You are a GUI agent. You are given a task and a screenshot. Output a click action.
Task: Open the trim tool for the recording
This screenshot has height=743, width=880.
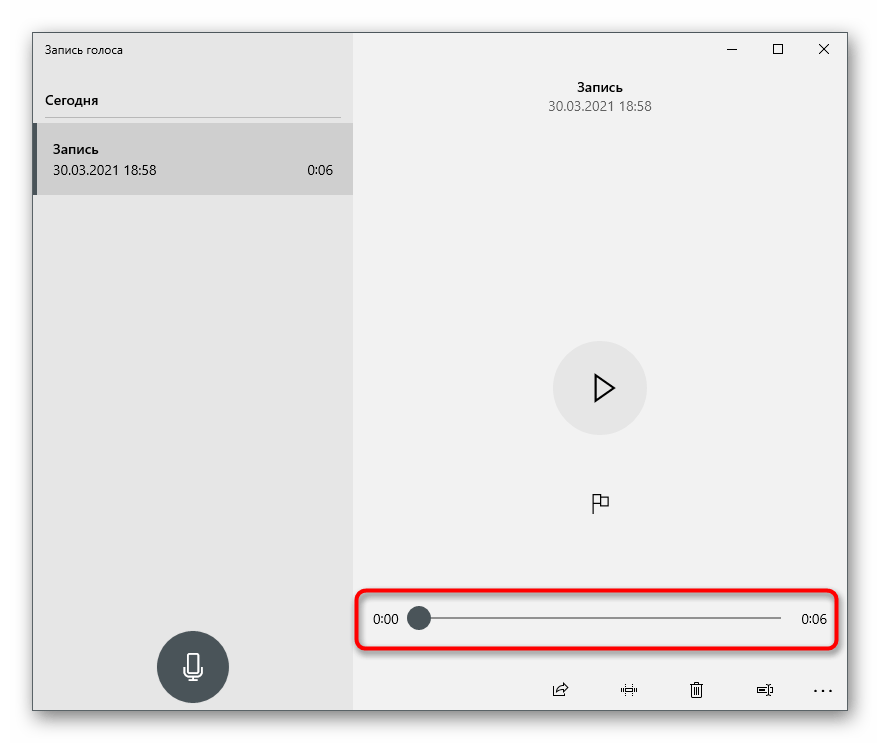(x=629, y=689)
